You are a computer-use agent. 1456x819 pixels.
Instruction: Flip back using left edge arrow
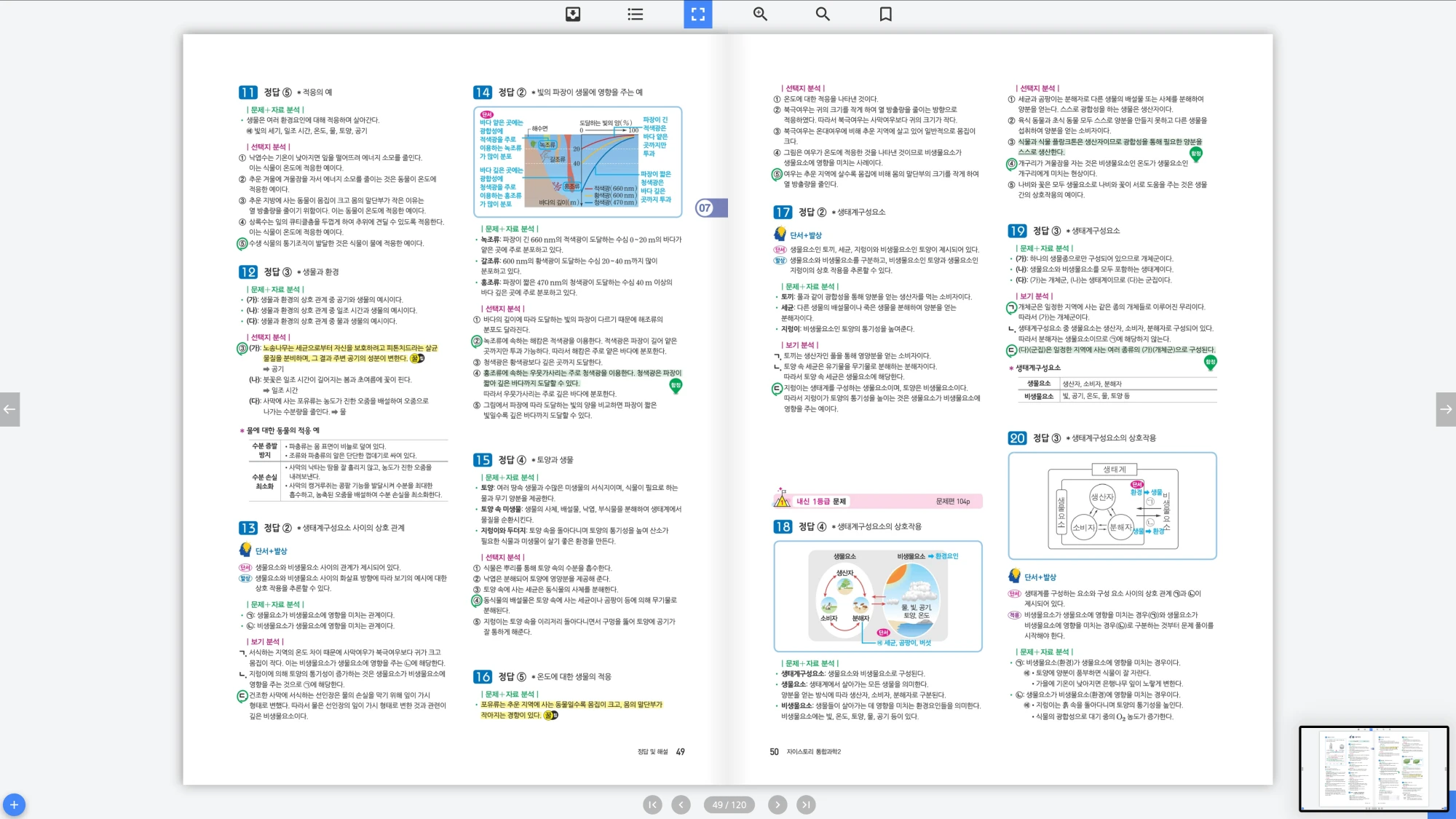pyautogui.click(x=9, y=409)
